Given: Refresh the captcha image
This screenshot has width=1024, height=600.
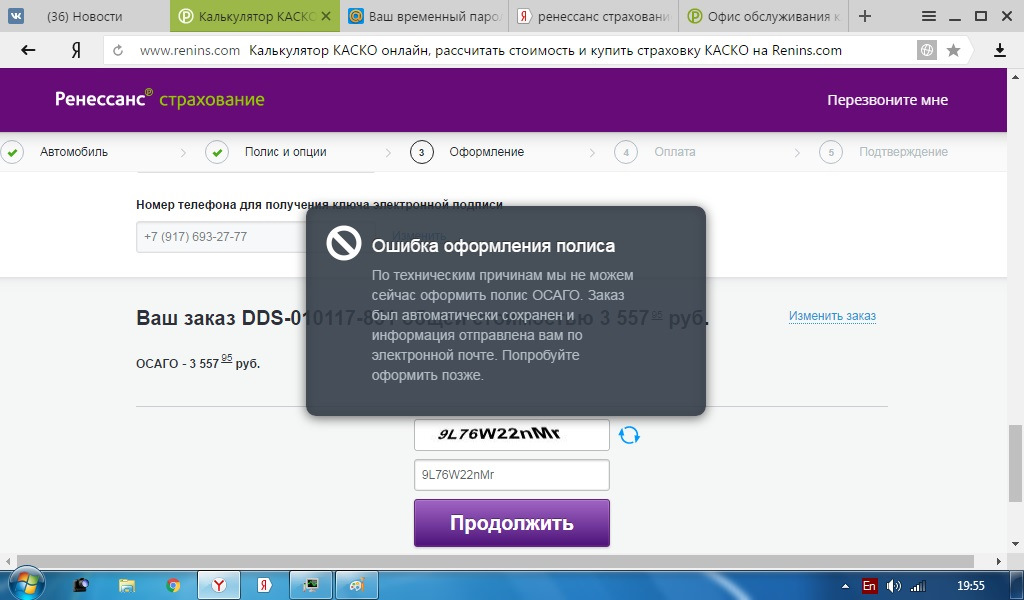Looking at the screenshot, I should (x=629, y=435).
